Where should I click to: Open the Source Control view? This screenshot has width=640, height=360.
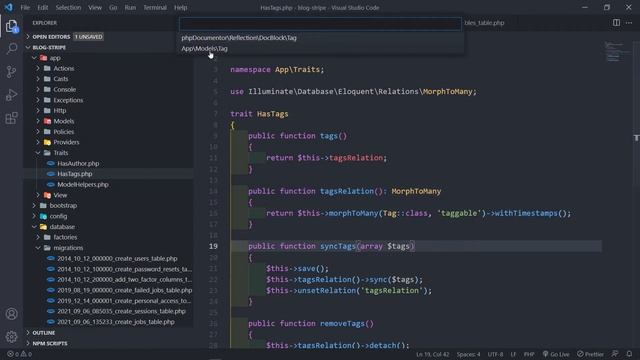(x=11, y=72)
